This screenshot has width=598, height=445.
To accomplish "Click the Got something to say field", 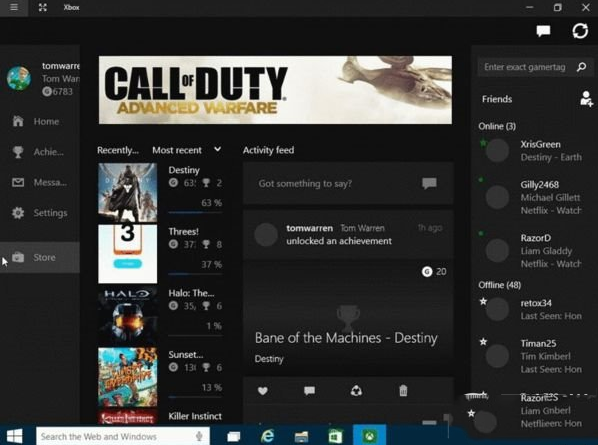I will [348, 183].
